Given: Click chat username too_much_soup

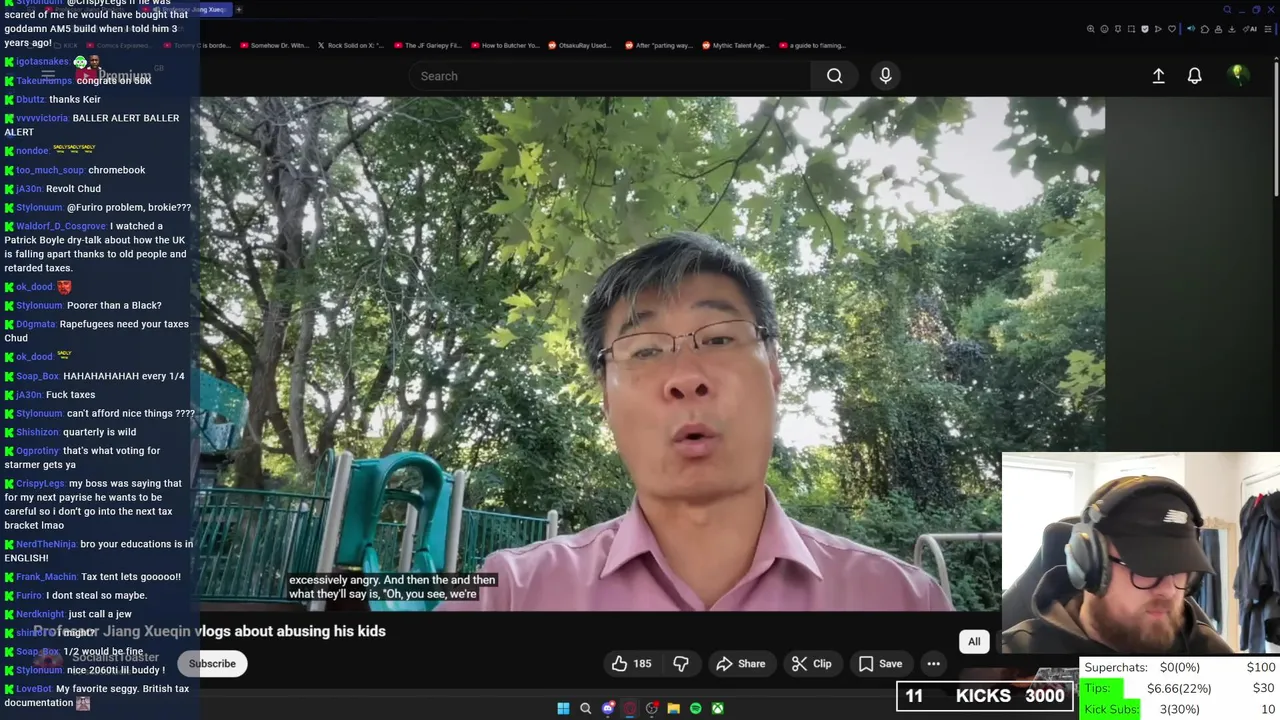Looking at the screenshot, I should point(50,170).
